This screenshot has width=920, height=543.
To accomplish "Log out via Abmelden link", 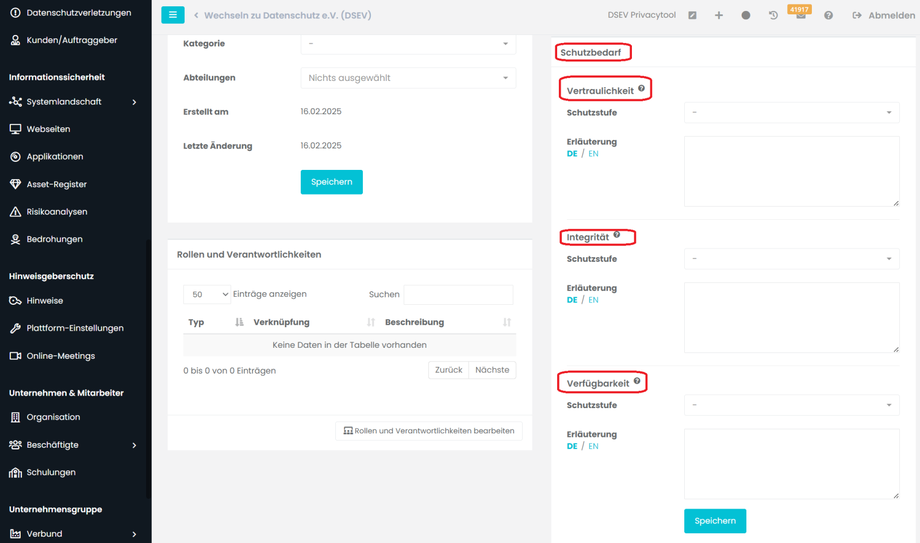I will [x=883, y=16].
